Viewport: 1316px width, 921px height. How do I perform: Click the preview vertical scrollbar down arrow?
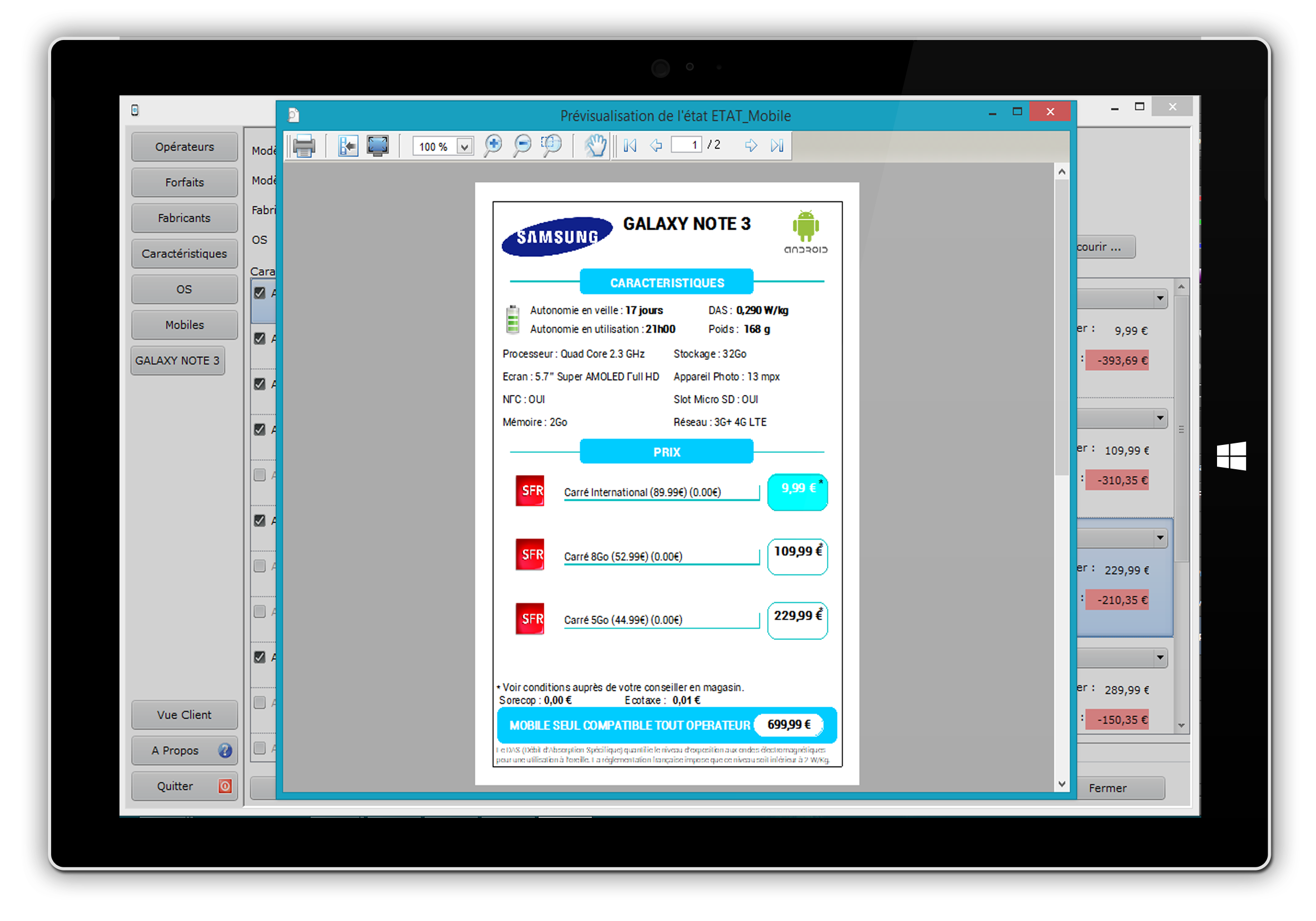point(1062,784)
